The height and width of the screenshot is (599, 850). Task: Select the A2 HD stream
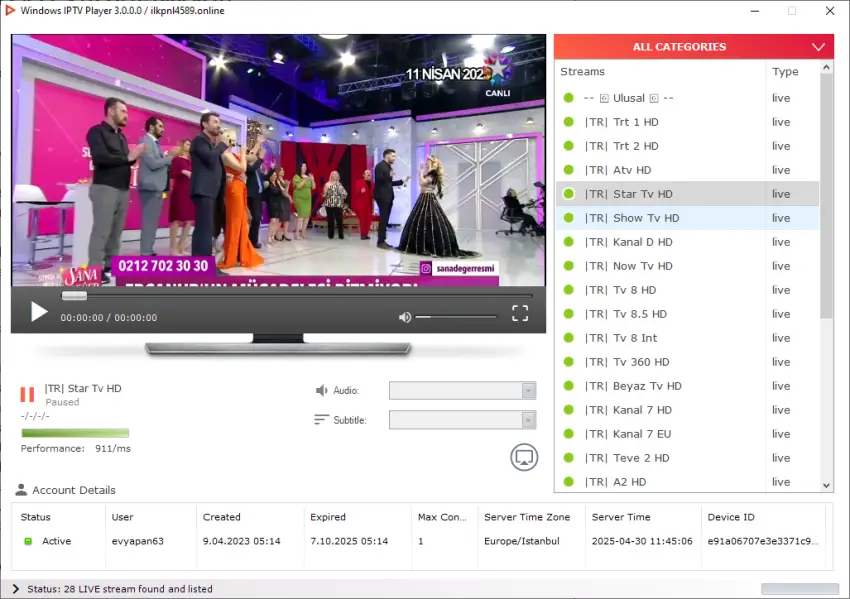[687, 482]
